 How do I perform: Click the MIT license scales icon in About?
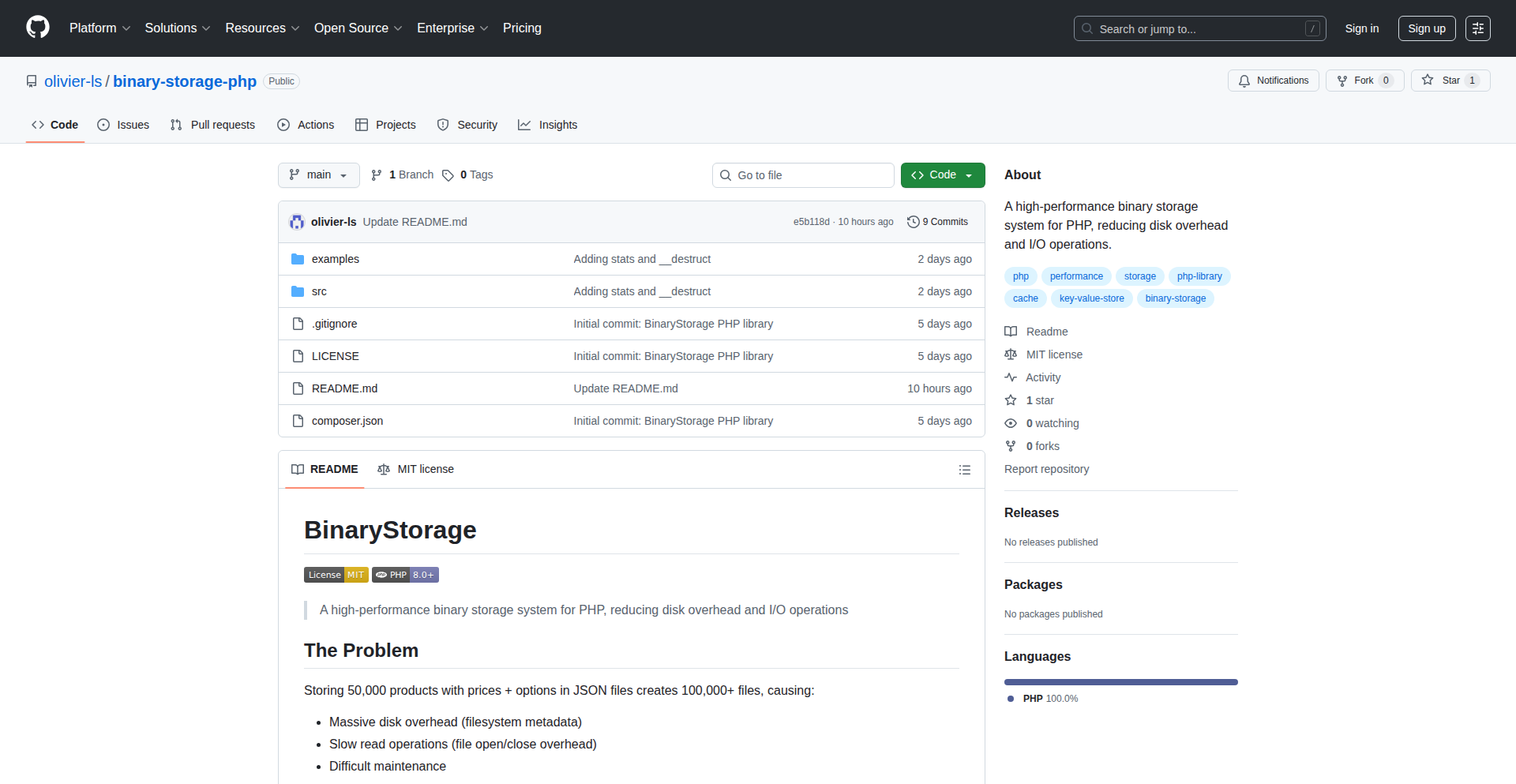pos(1011,354)
